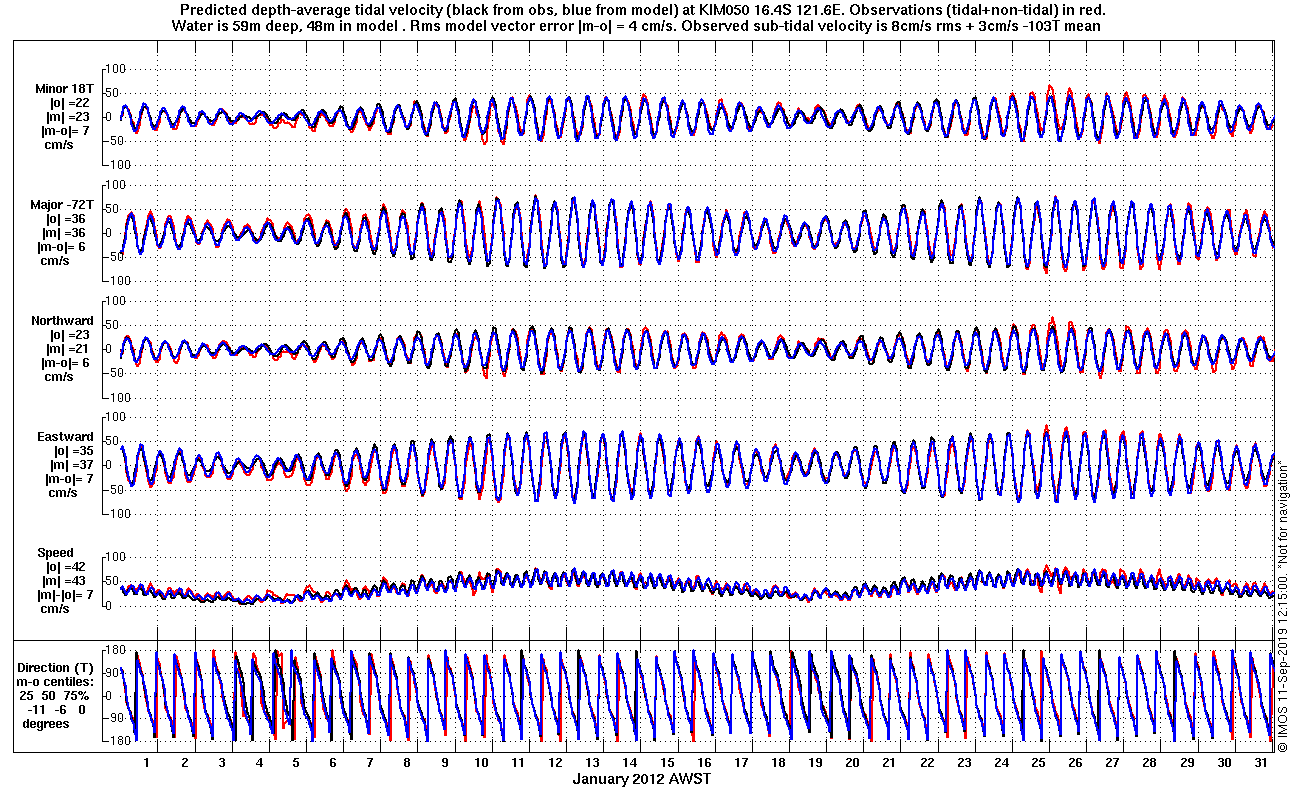The height and width of the screenshot is (800, 1300).
Task: Select day 10 on the date axis
Action: [482, 762]
